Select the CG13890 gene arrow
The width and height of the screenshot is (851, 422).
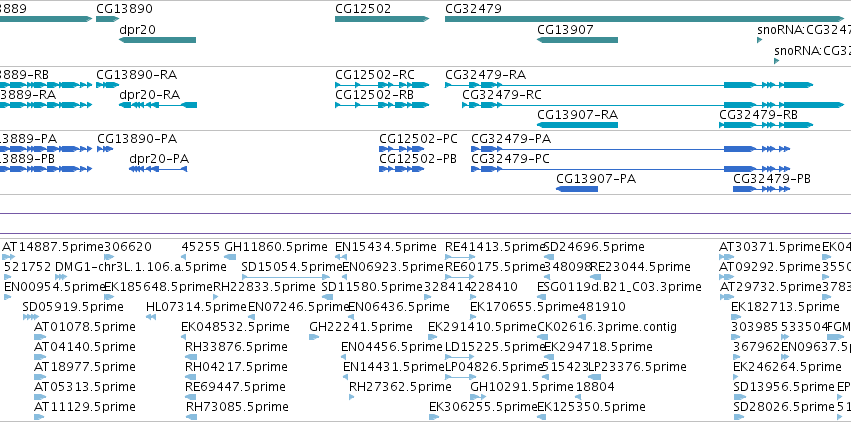click(107, 19)
